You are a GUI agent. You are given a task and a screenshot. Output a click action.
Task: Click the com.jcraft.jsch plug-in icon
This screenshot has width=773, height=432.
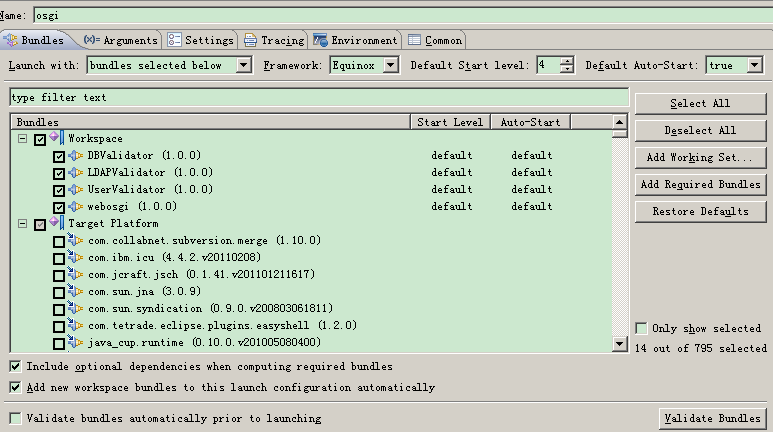(75, 274)
